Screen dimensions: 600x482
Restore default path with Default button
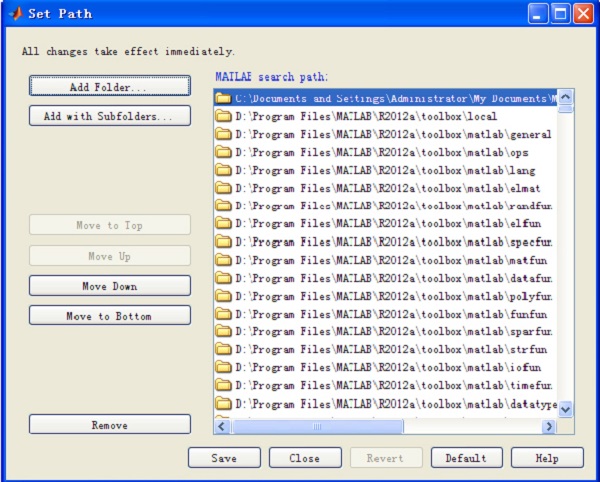466,458
